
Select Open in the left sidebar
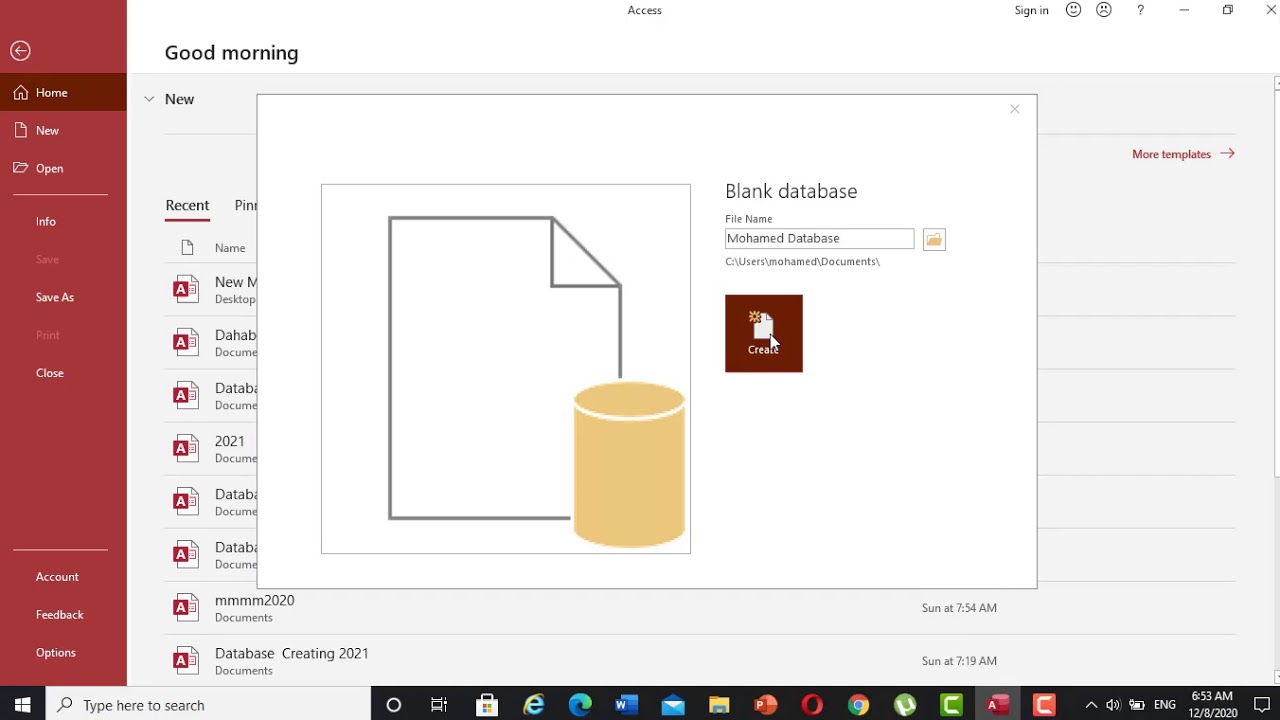tap(63, 169)
